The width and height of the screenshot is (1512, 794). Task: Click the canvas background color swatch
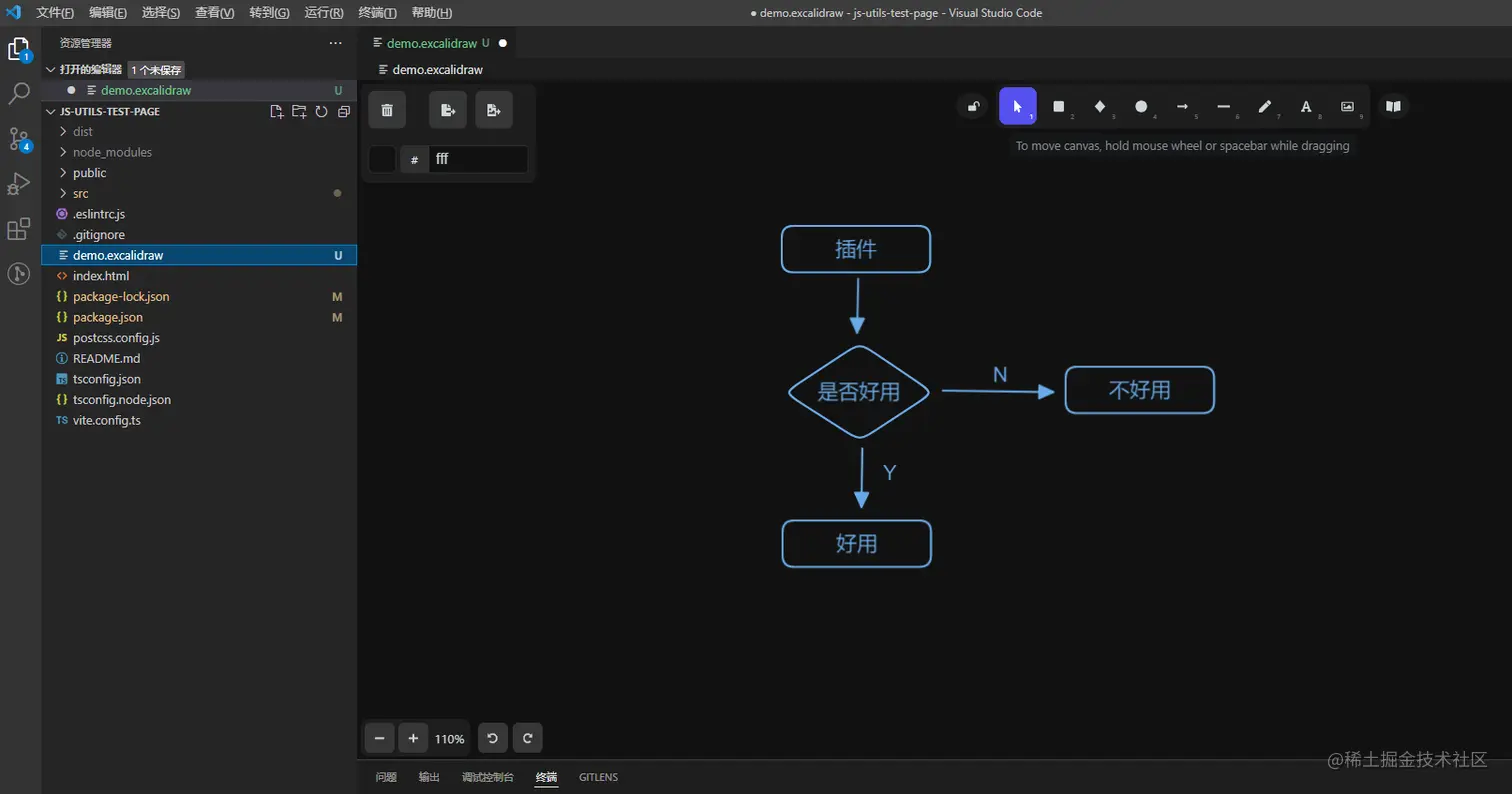tap(382, 159)
